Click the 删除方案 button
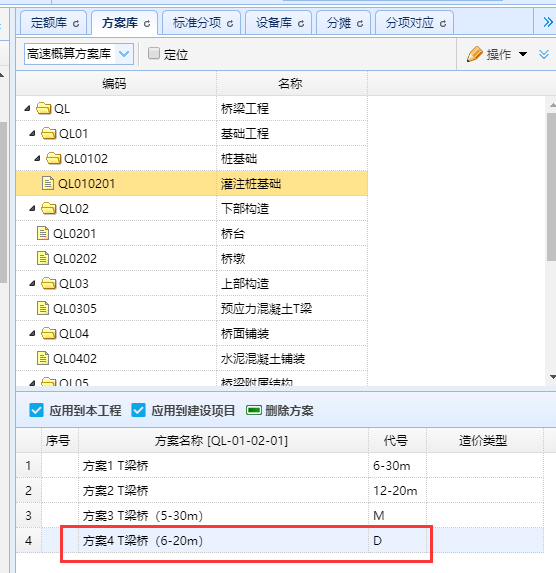 click(280, 410)
